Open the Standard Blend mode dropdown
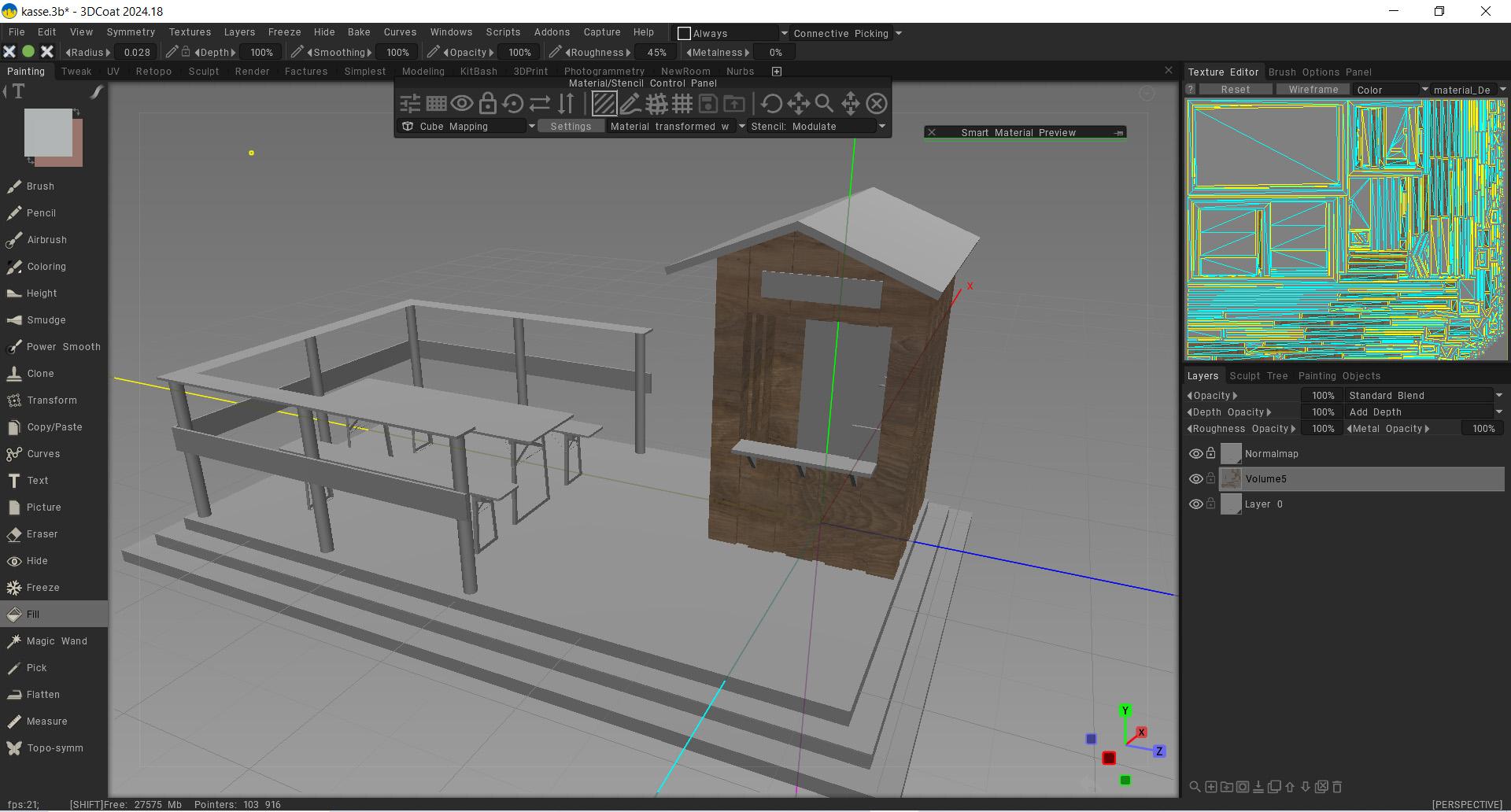1511x812 pixels. (1424, 396)
